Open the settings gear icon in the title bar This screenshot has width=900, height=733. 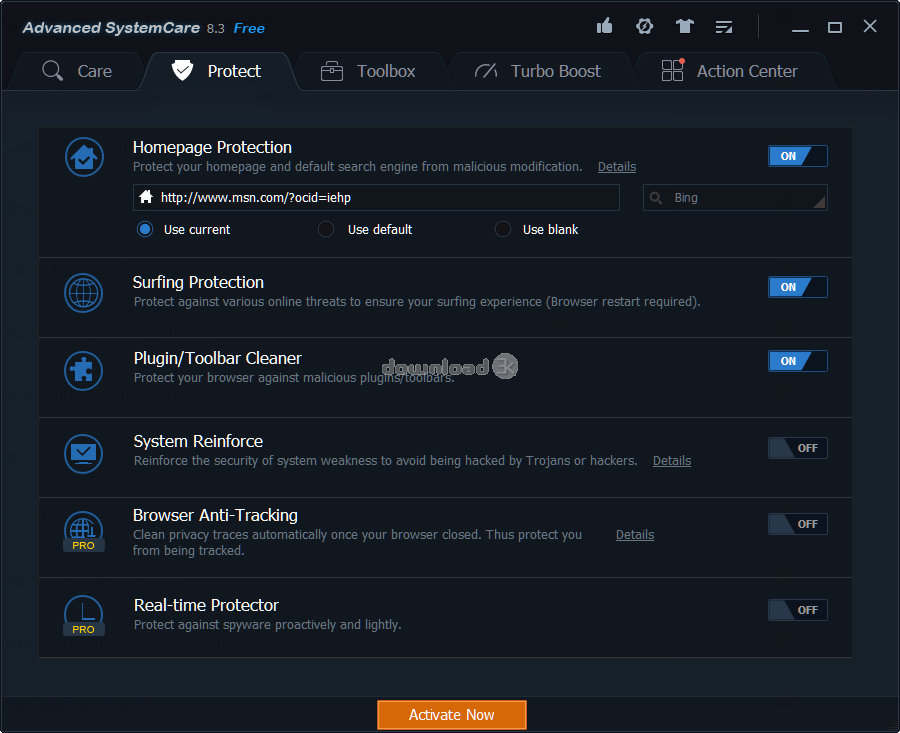(645, 26)
